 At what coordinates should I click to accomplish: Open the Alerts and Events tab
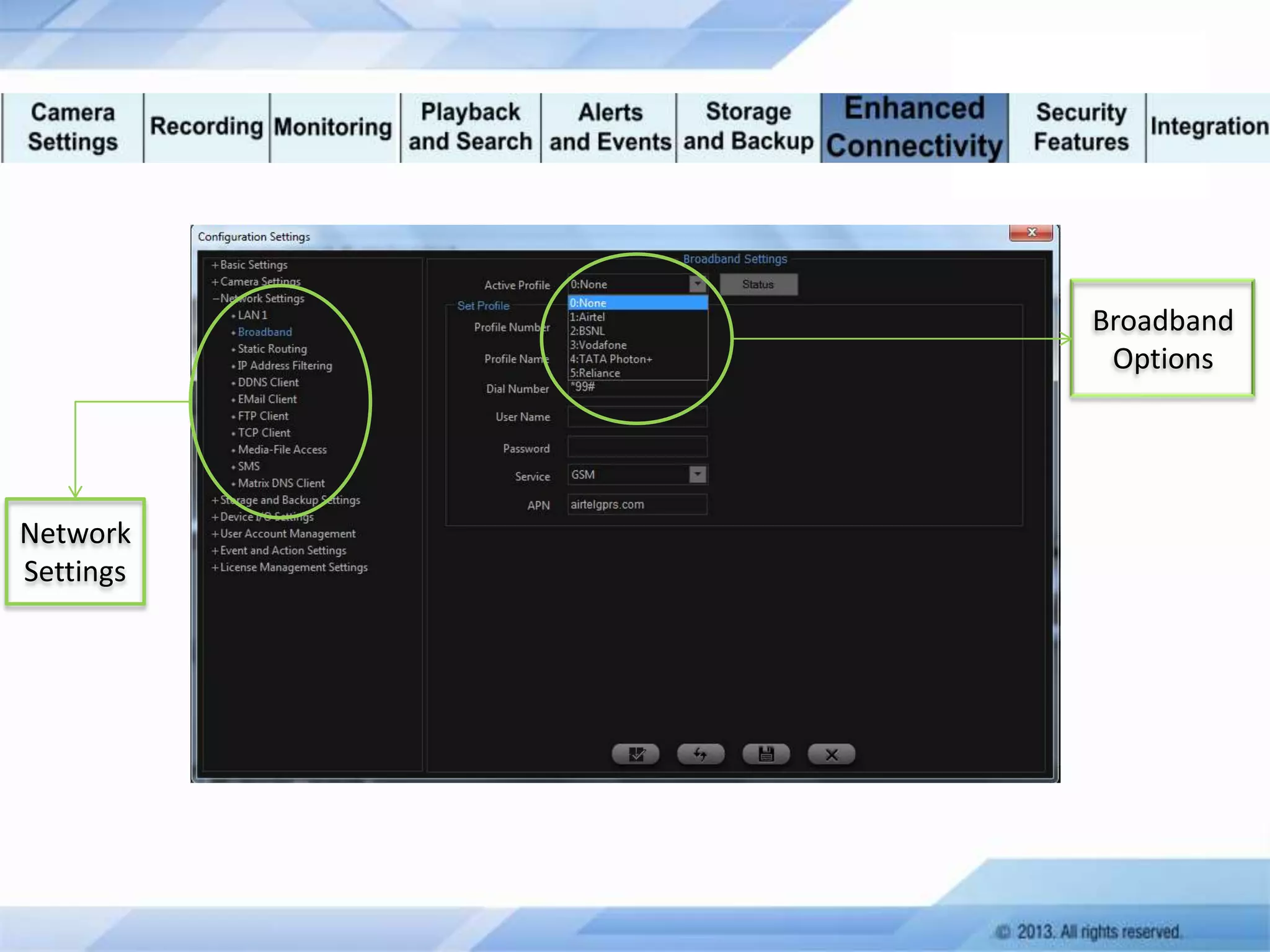click(610, 128)
